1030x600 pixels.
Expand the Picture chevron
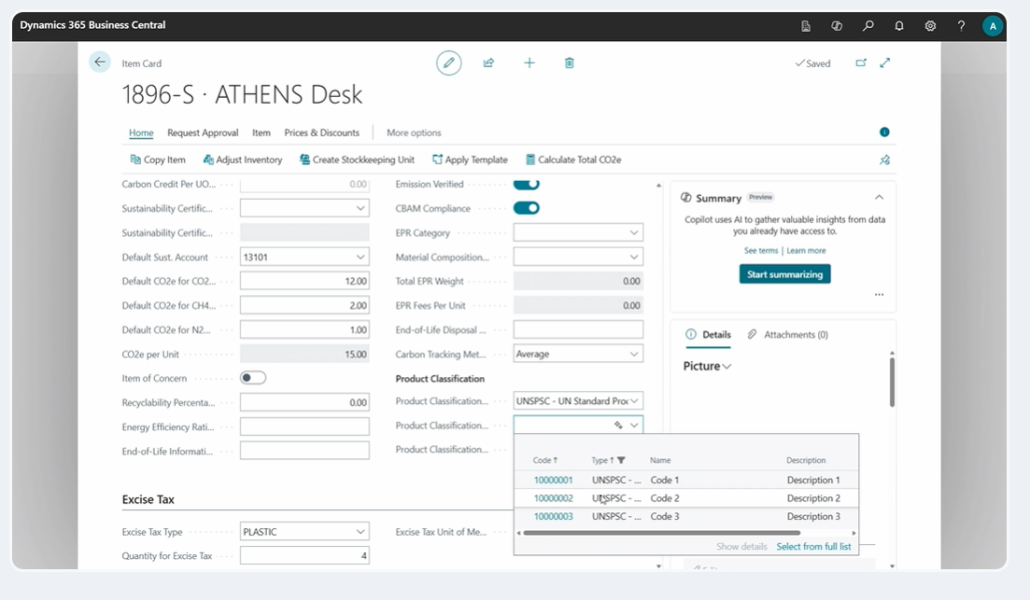[x=727, y=367]
